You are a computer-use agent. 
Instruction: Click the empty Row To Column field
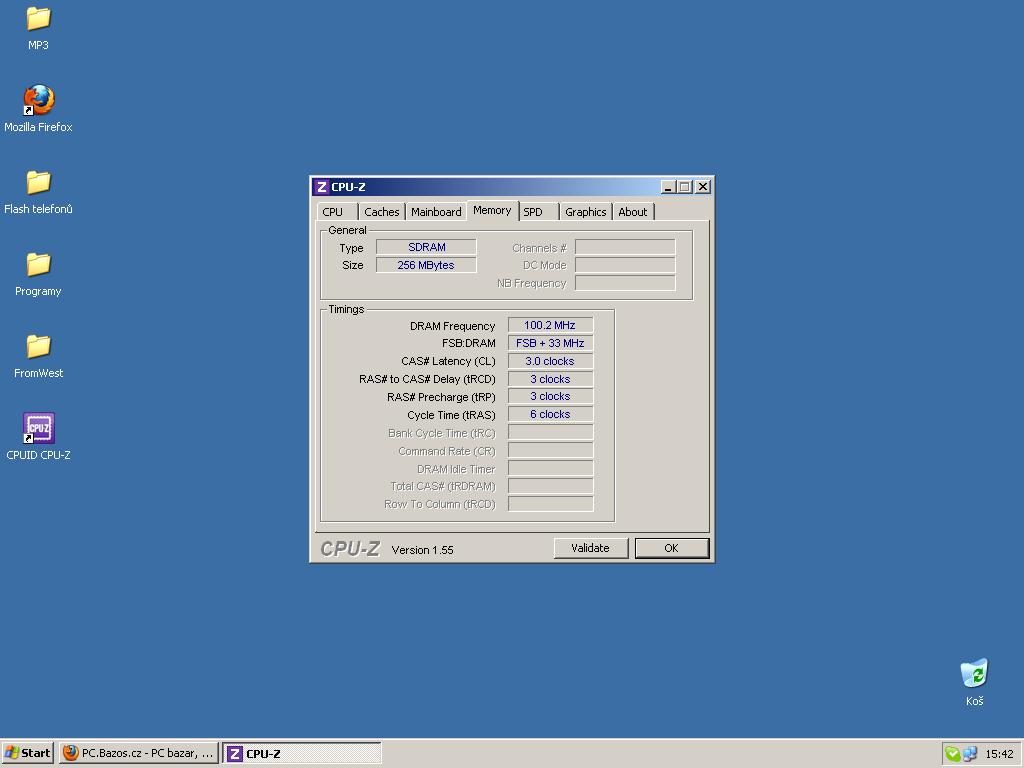(x=551, y=504)
